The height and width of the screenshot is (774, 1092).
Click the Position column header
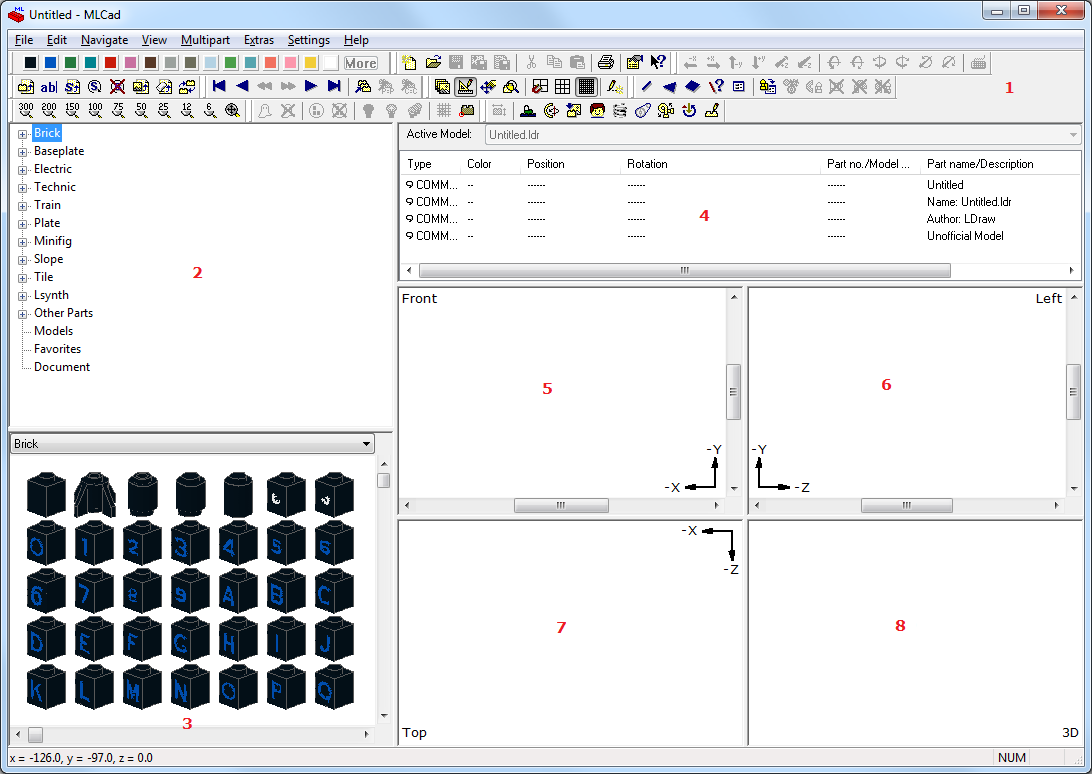point(571,164)
